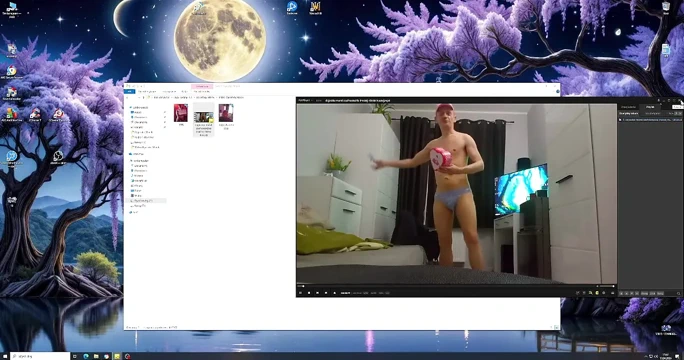Viewport: 684px width, 360px height.
Task: Click the taskbar search box
Action: coord(40,356)
